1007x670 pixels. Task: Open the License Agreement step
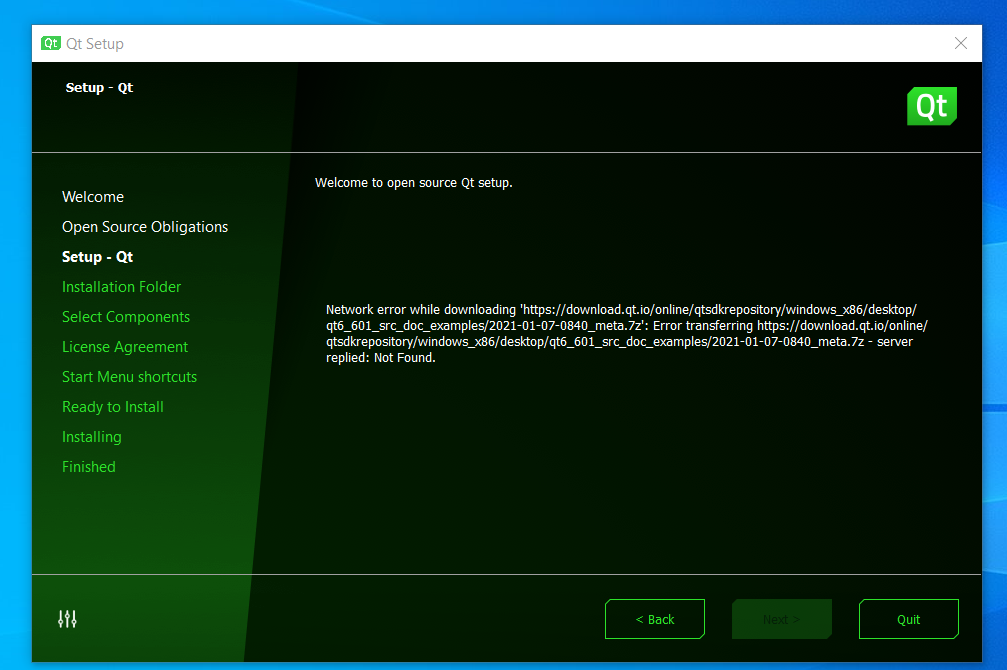coord(125,347)
